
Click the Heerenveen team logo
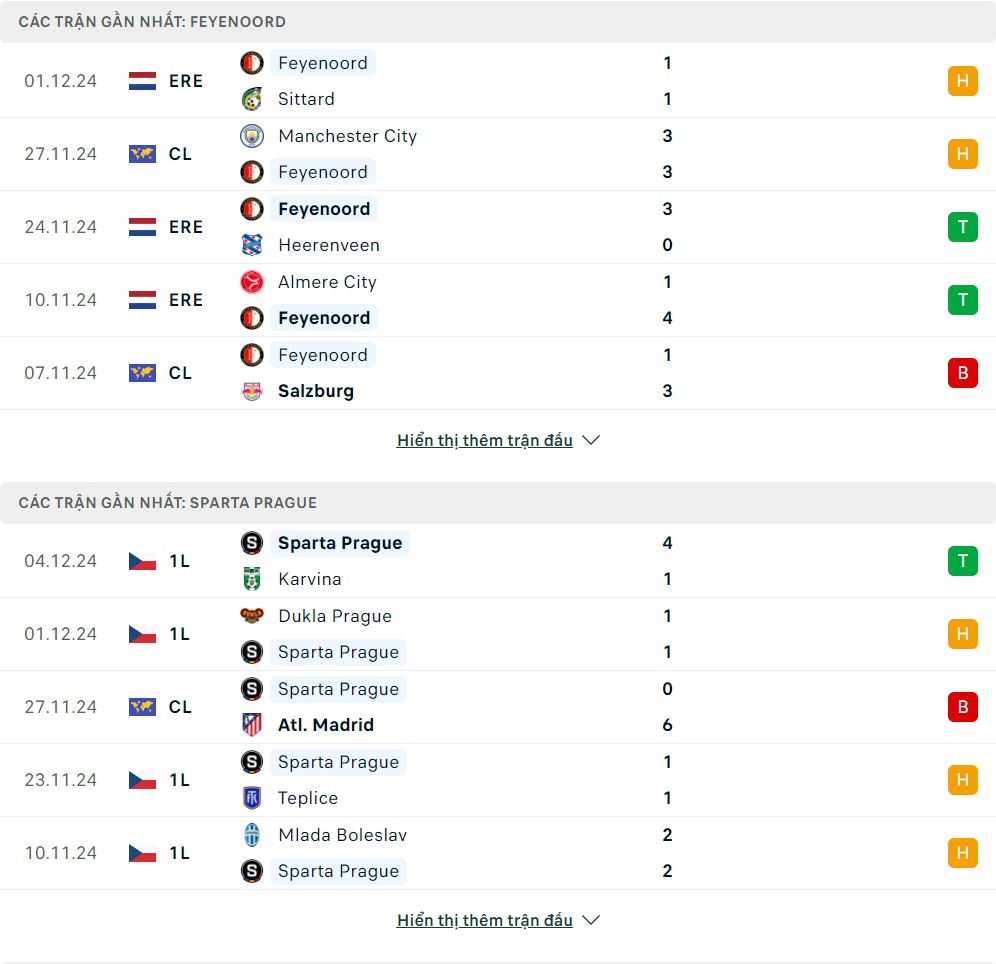(x=252, y=245)
